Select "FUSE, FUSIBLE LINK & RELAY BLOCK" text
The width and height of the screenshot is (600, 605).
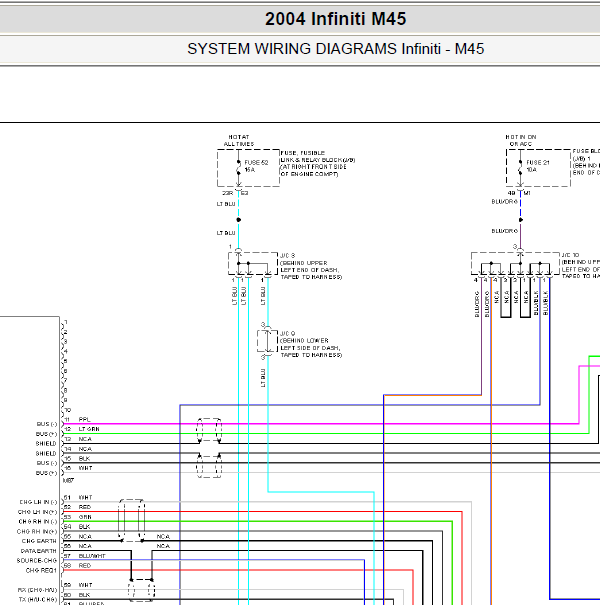[x=318, y=156]
